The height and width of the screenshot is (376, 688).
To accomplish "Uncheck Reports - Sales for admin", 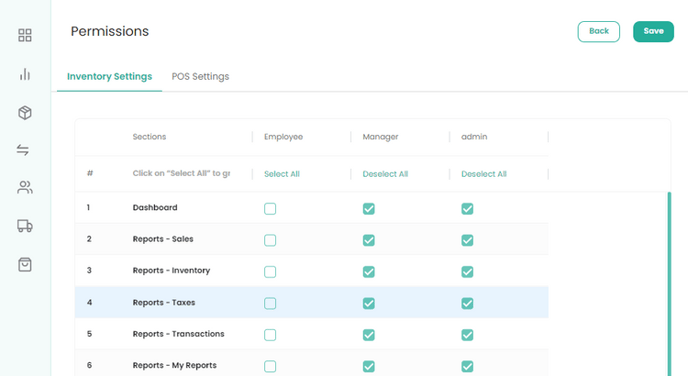I will (467, 240).
